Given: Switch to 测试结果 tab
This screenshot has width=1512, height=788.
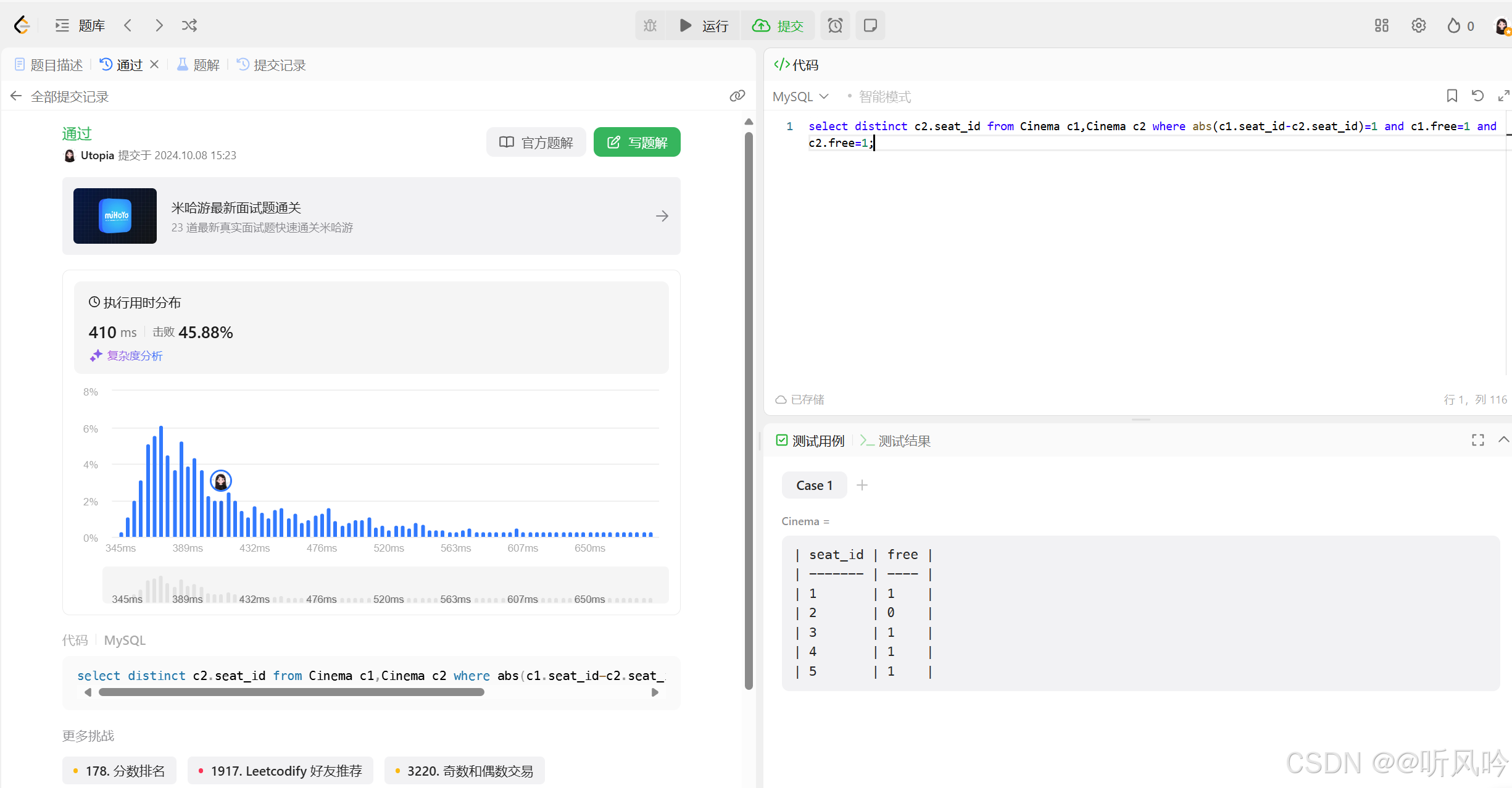Looking at the screenshot, I should coord(895,441).
